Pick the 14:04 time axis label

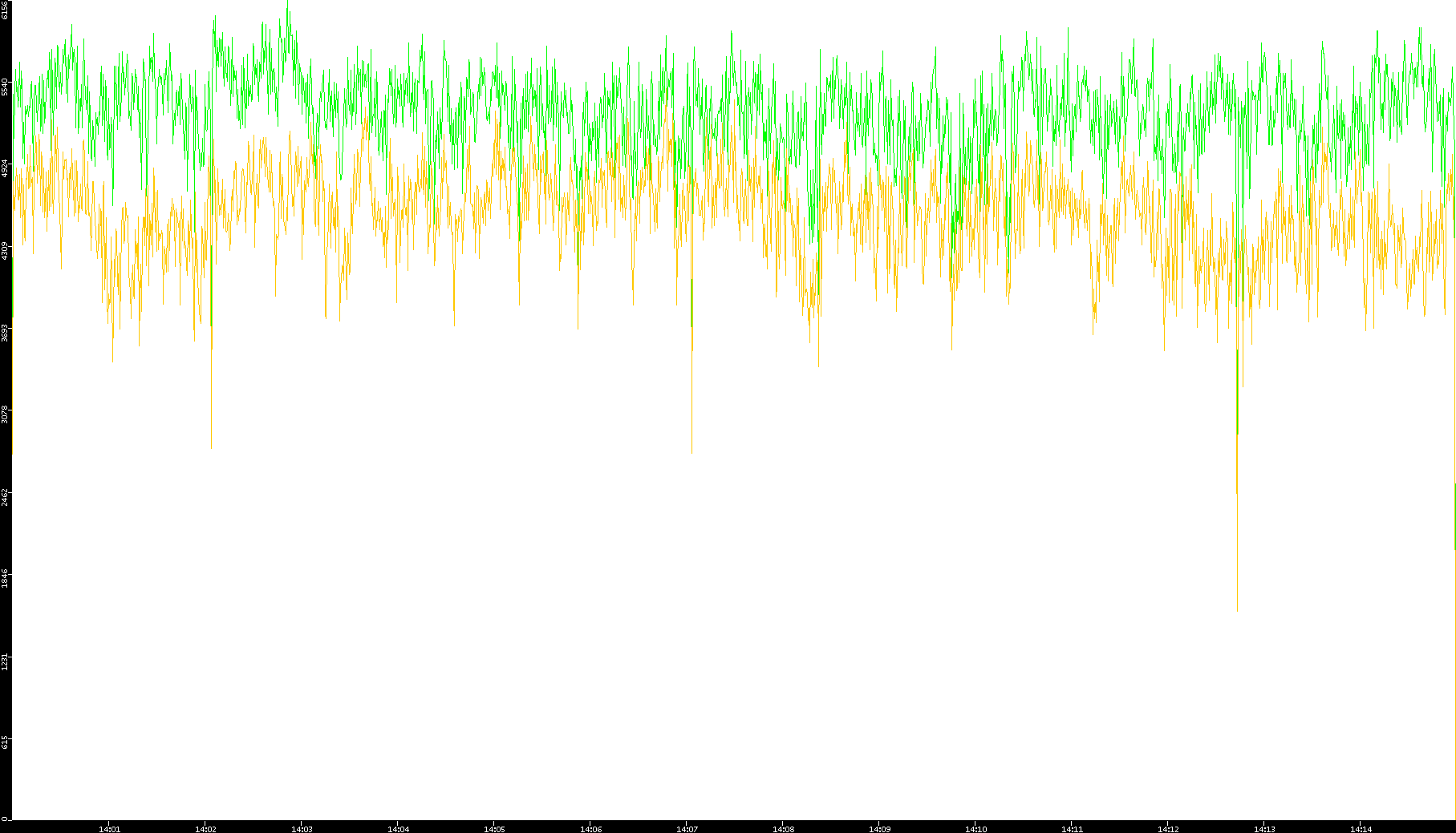point(398,829)
